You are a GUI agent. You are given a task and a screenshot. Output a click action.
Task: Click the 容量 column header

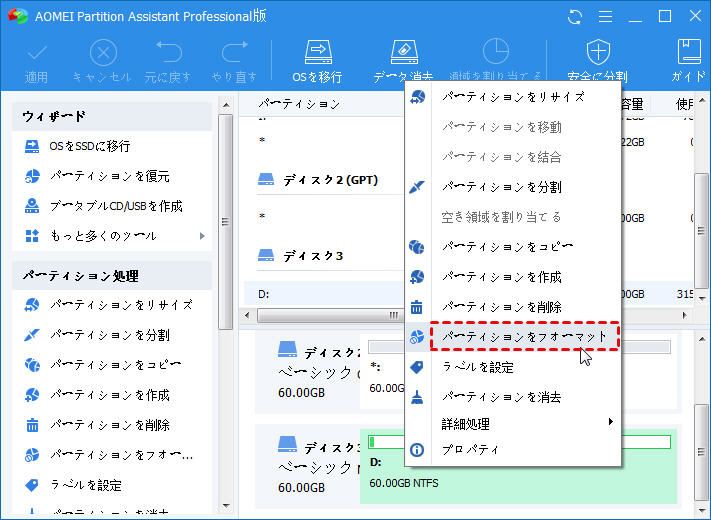[x=632, y=104]
